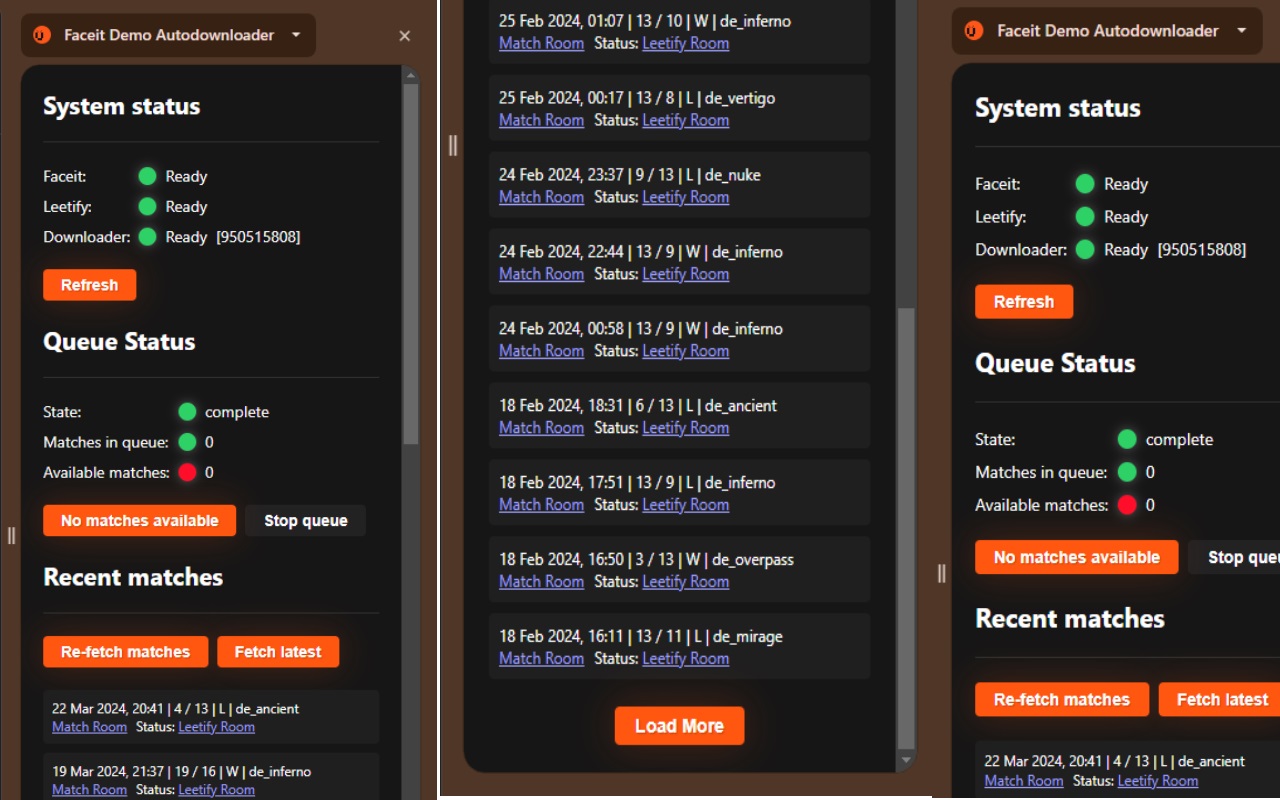The image size is (1280, 800).
Task: Open Leetify Room for 24 Feb 00:58 de_inferno match
Action: [685, 351]
